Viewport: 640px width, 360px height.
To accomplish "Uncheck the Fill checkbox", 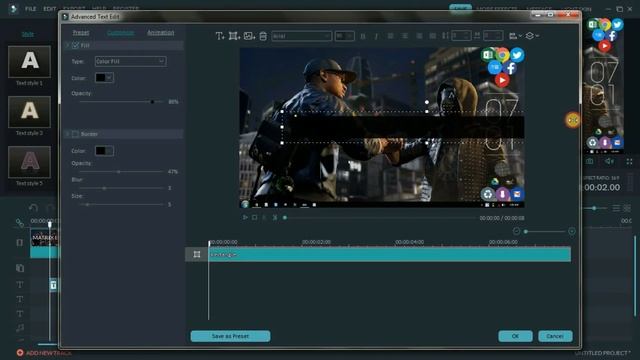I will click(x=76, y=45).
